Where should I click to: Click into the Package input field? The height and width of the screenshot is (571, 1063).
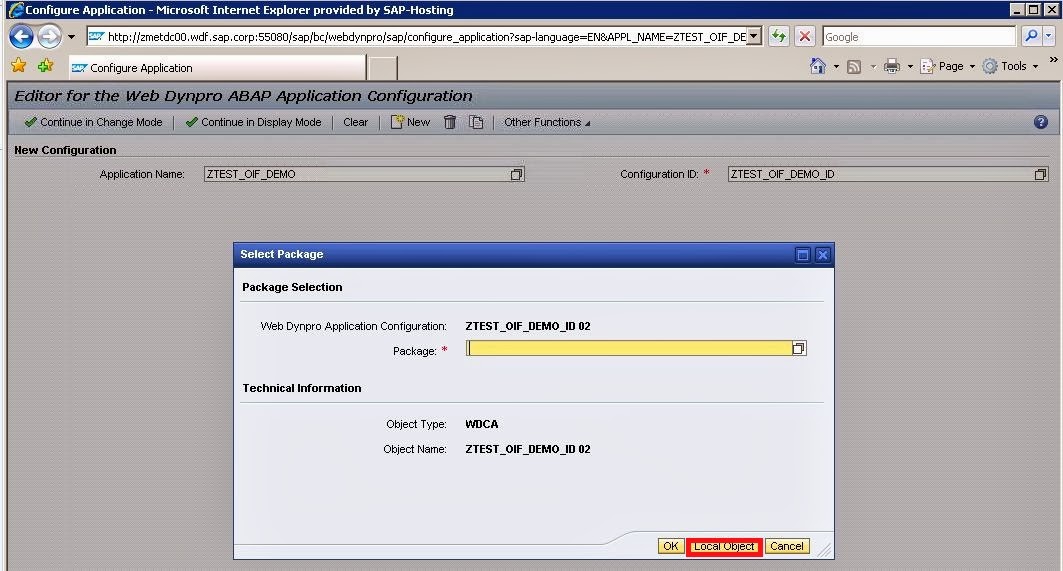628,349
